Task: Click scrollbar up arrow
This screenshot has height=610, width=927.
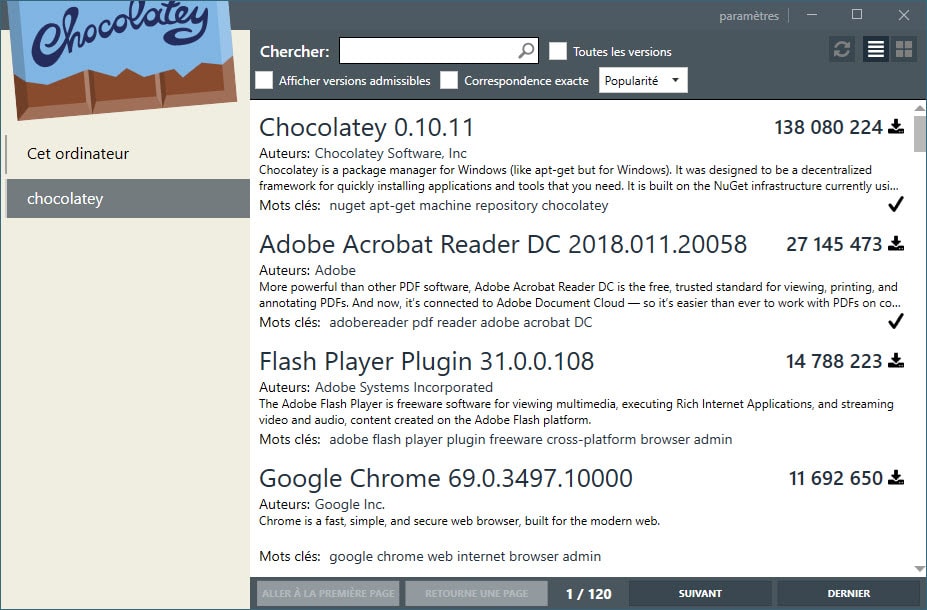Action: tap(919, 108)
